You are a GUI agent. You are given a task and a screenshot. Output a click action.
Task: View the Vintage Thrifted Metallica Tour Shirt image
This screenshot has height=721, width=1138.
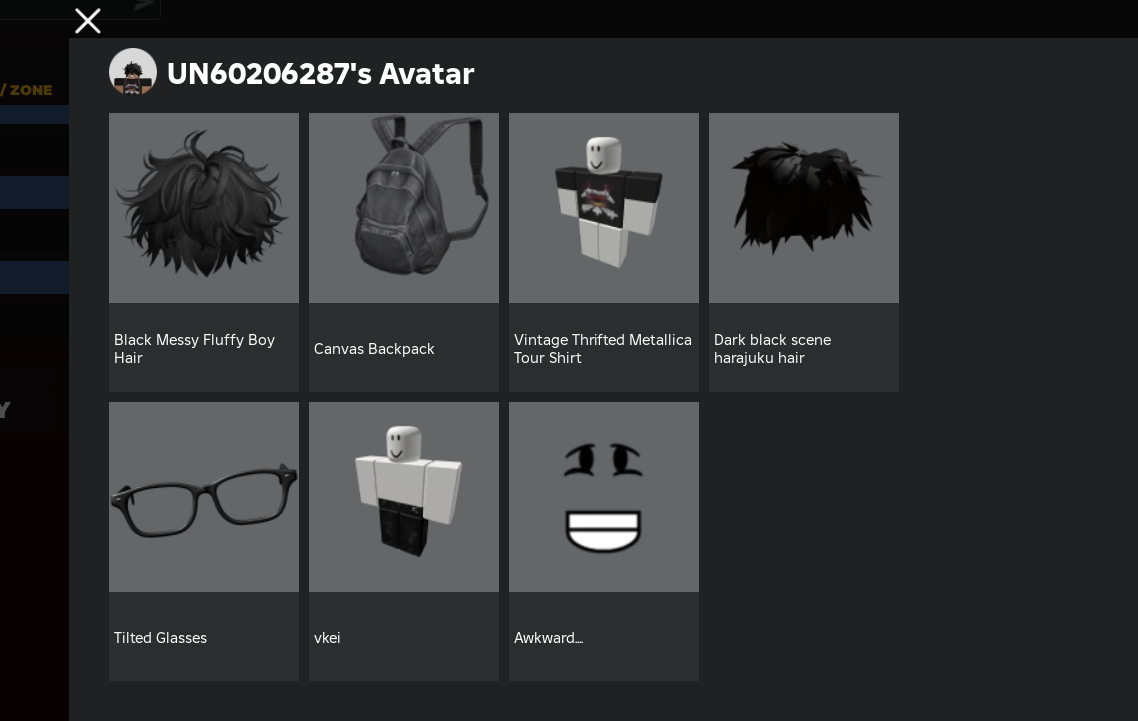pos(604,208)
